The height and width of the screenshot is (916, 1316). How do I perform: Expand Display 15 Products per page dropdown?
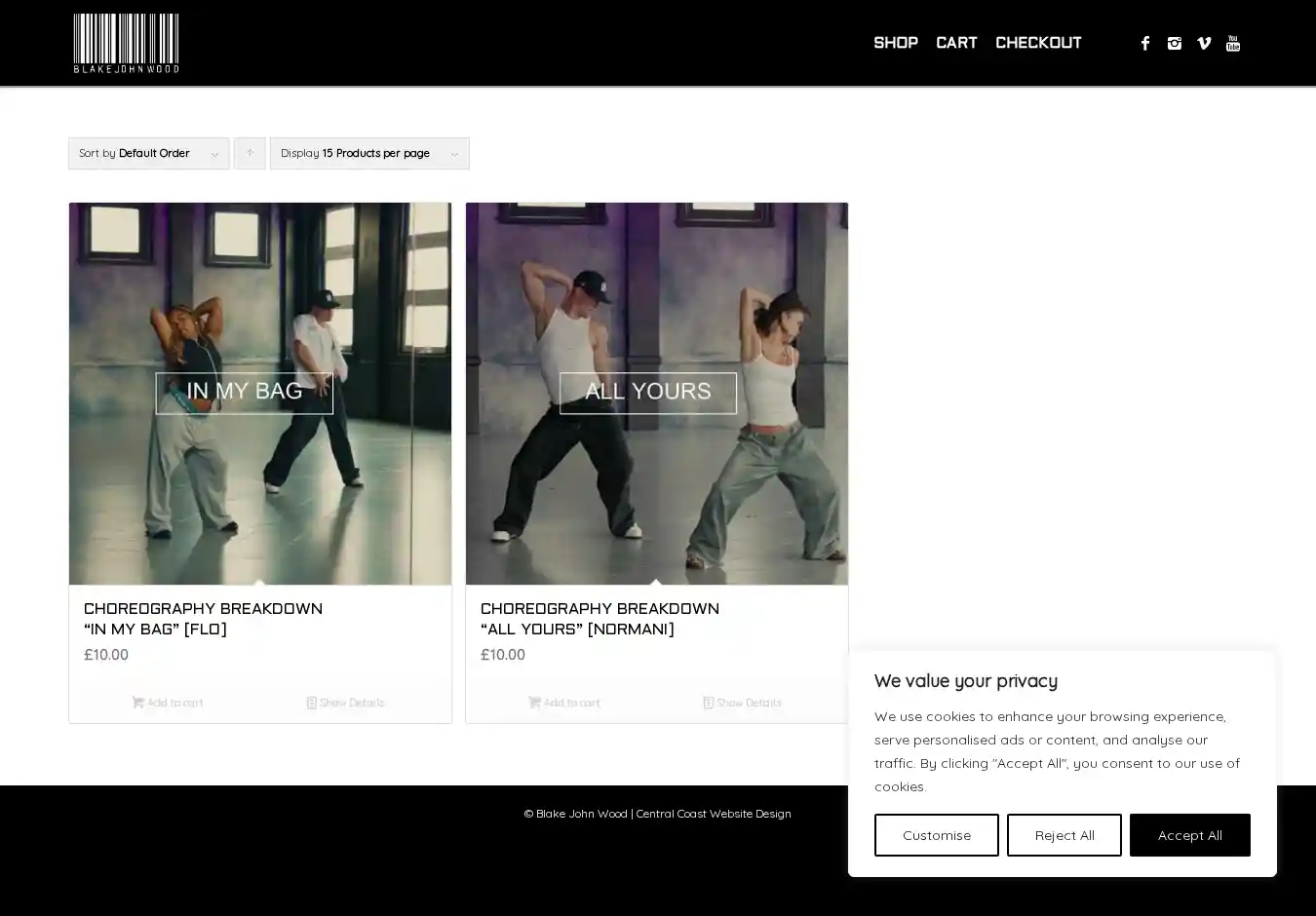(x=368, y=153)
